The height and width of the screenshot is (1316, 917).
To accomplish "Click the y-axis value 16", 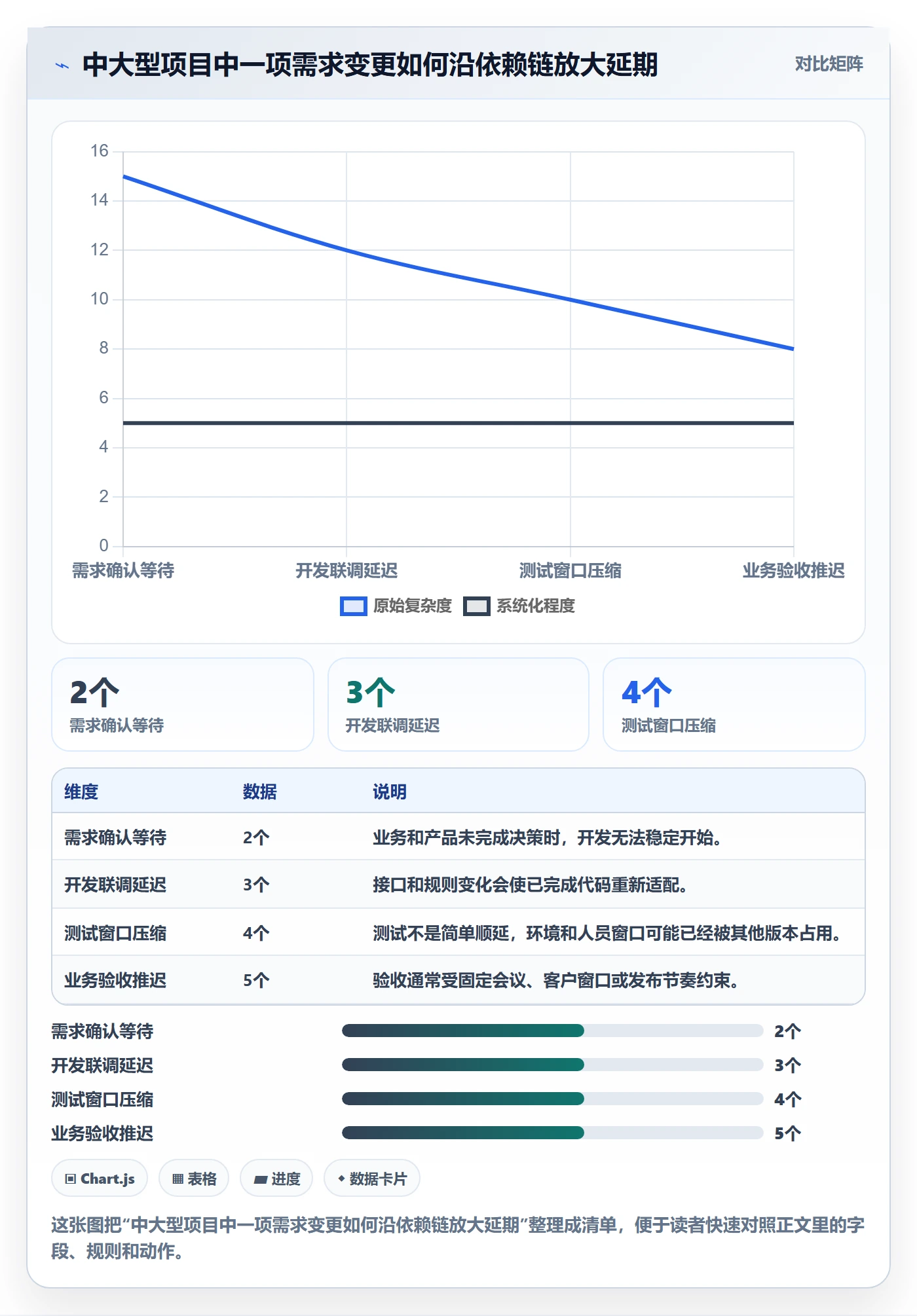I will 100,151.
